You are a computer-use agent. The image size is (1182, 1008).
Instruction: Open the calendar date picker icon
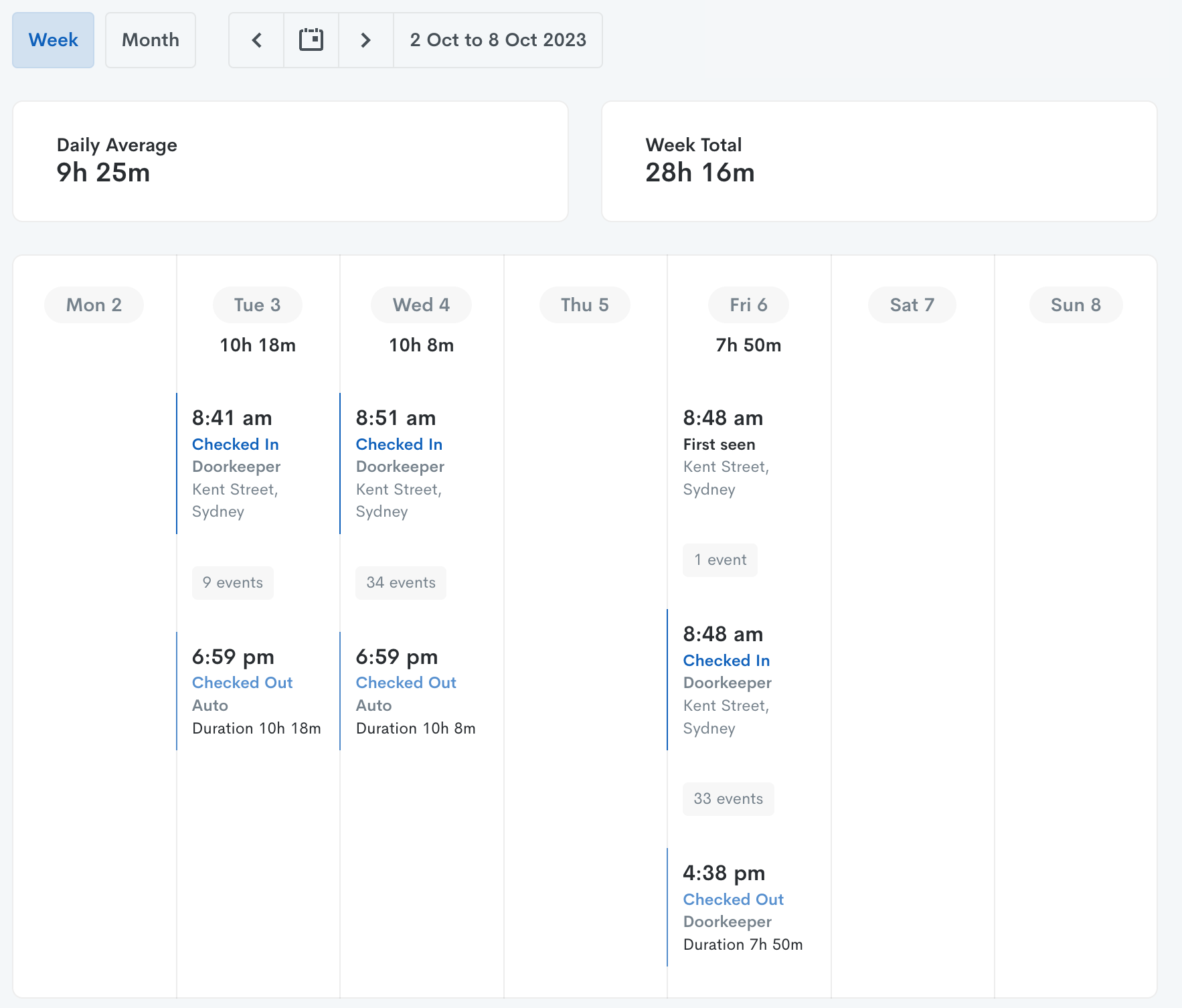click(311, 40)
